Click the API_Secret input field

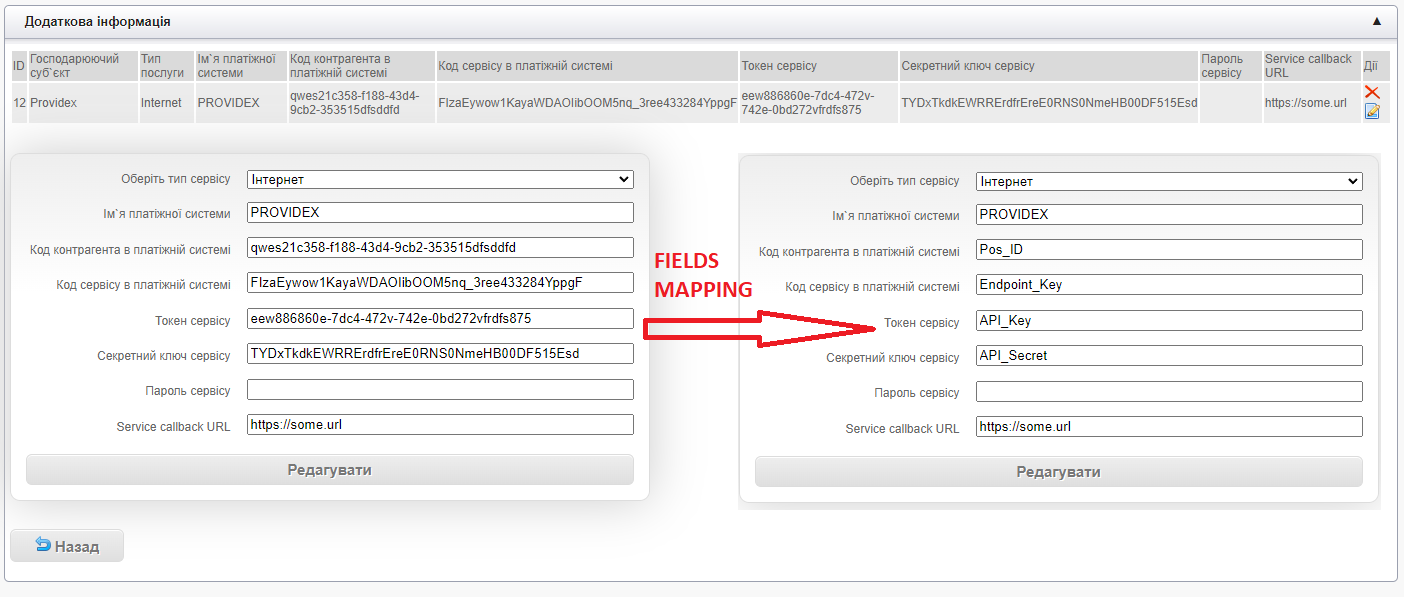pyautogui.click(x=1169, y=356)
